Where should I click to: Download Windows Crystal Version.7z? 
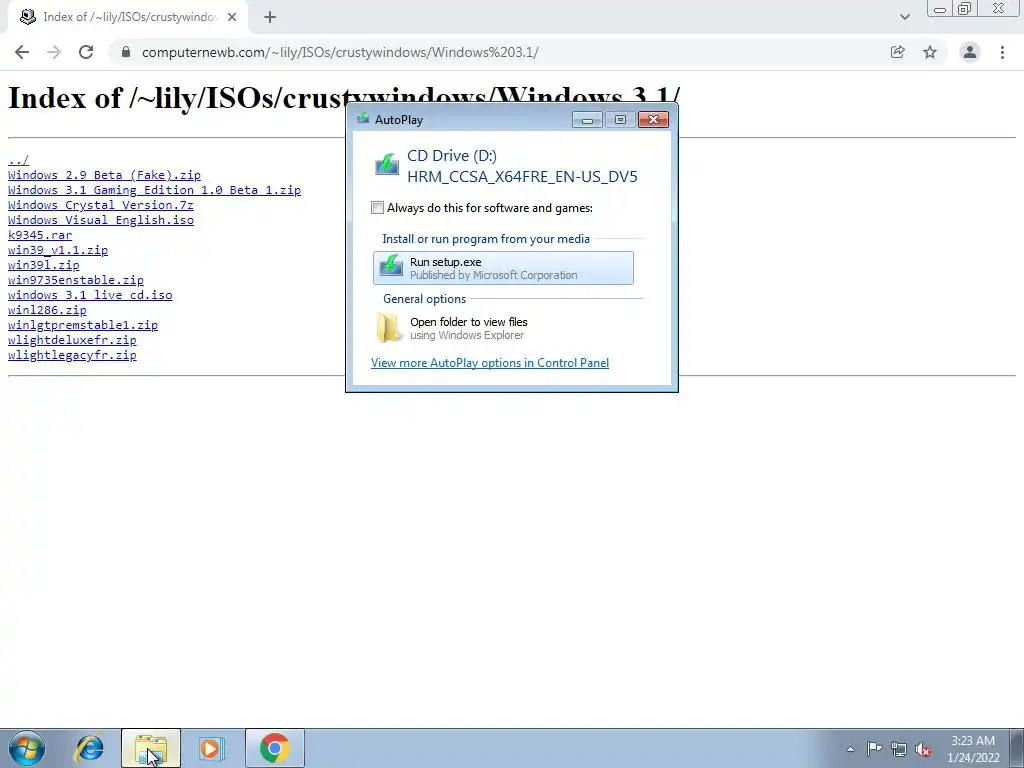[x=101, y=205]
